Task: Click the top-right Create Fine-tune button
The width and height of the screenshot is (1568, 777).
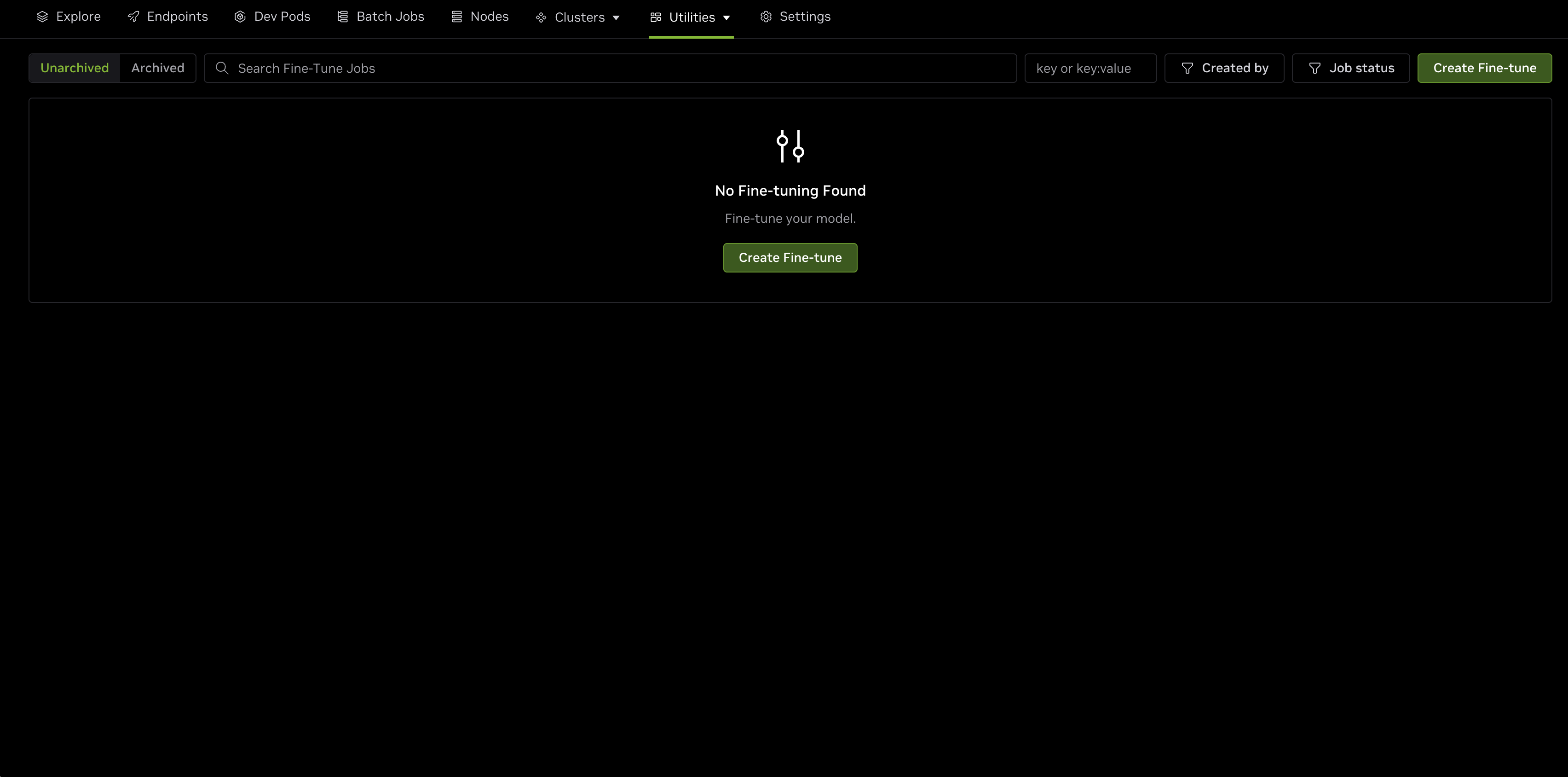Action: click(1484, 68)
